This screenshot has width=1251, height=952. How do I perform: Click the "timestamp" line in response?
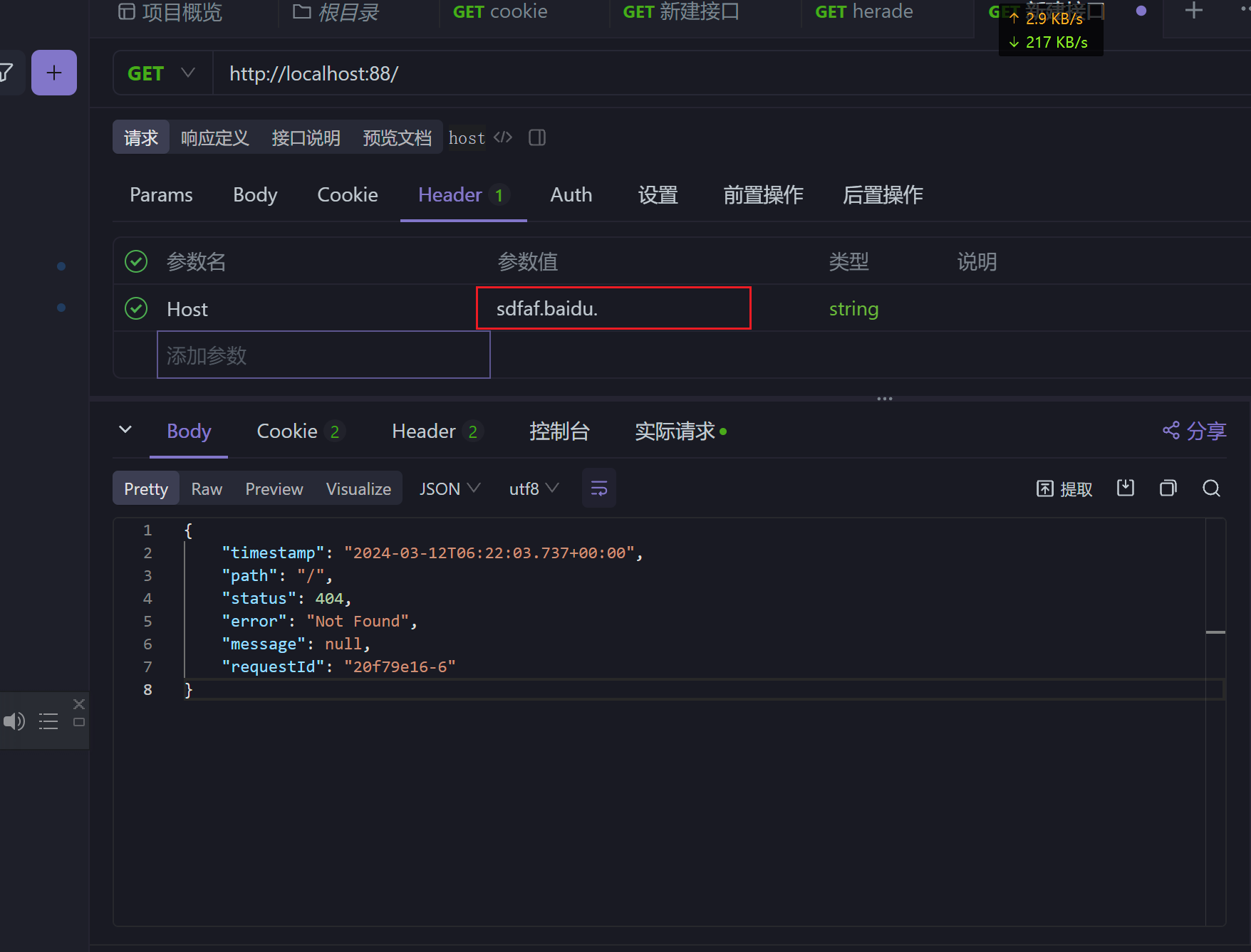point(432,553)
